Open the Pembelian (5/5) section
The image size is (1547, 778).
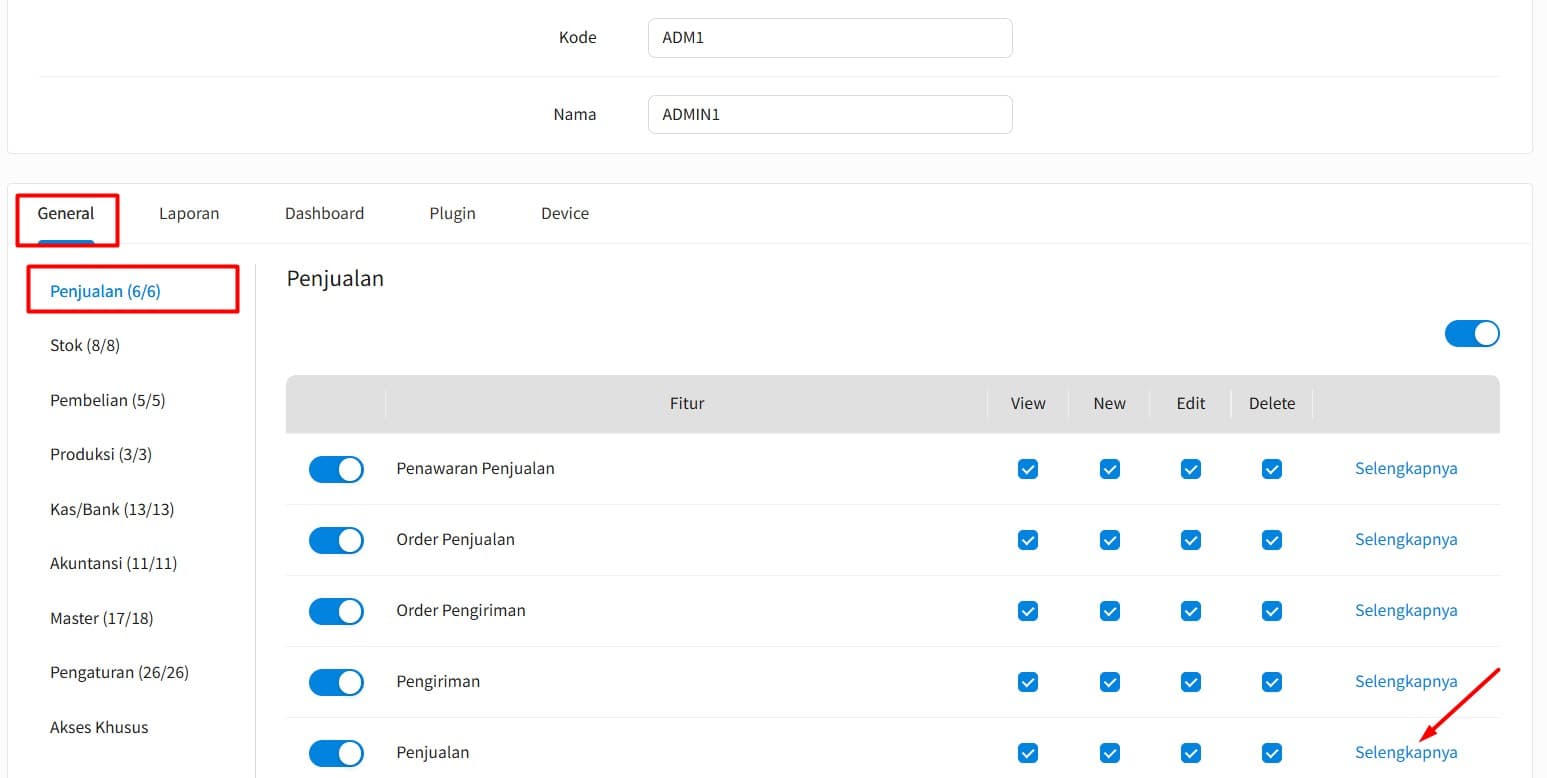pyautogui.click(x=107, y=400)
